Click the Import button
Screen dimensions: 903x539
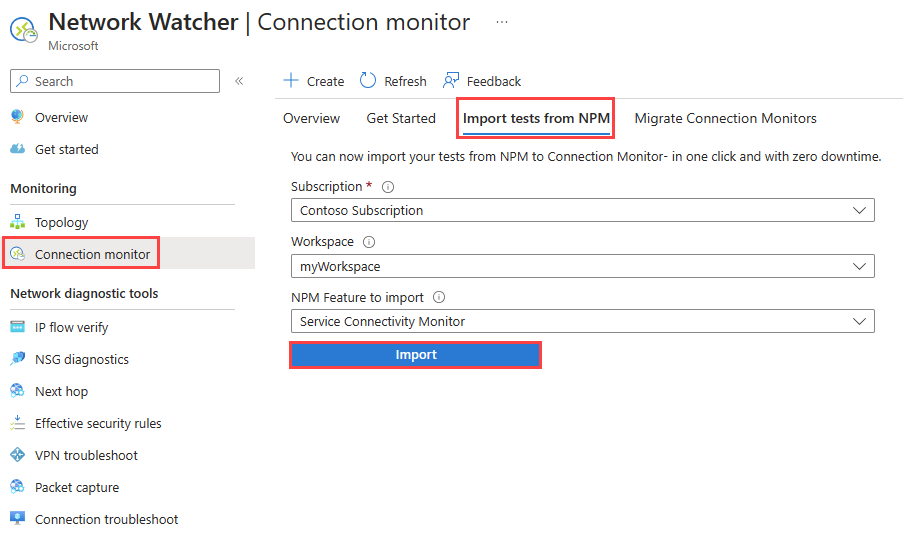(415, 355)
